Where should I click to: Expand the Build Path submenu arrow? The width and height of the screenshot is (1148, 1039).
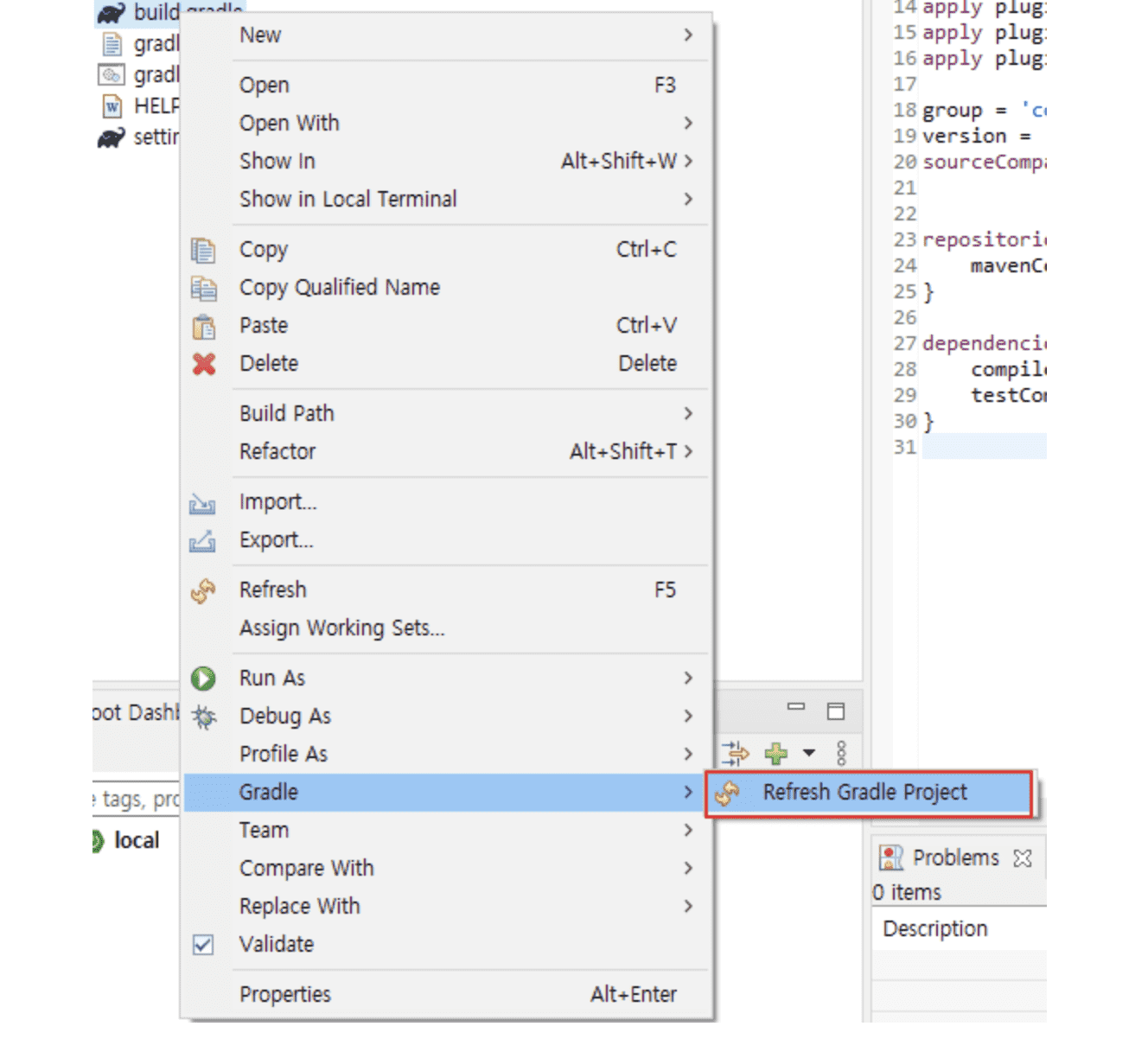click(x=688, y=414)
